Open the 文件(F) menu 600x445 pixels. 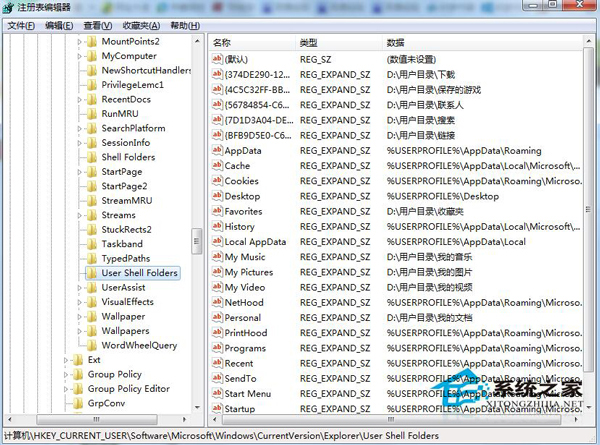(21, 26)
